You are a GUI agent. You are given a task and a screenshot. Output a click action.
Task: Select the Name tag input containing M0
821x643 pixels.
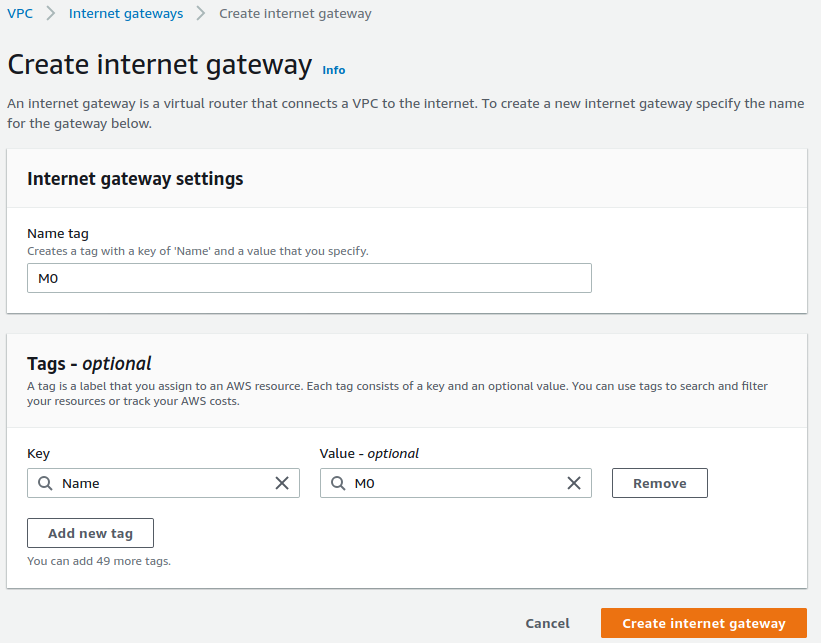click(x=309, y=277)
